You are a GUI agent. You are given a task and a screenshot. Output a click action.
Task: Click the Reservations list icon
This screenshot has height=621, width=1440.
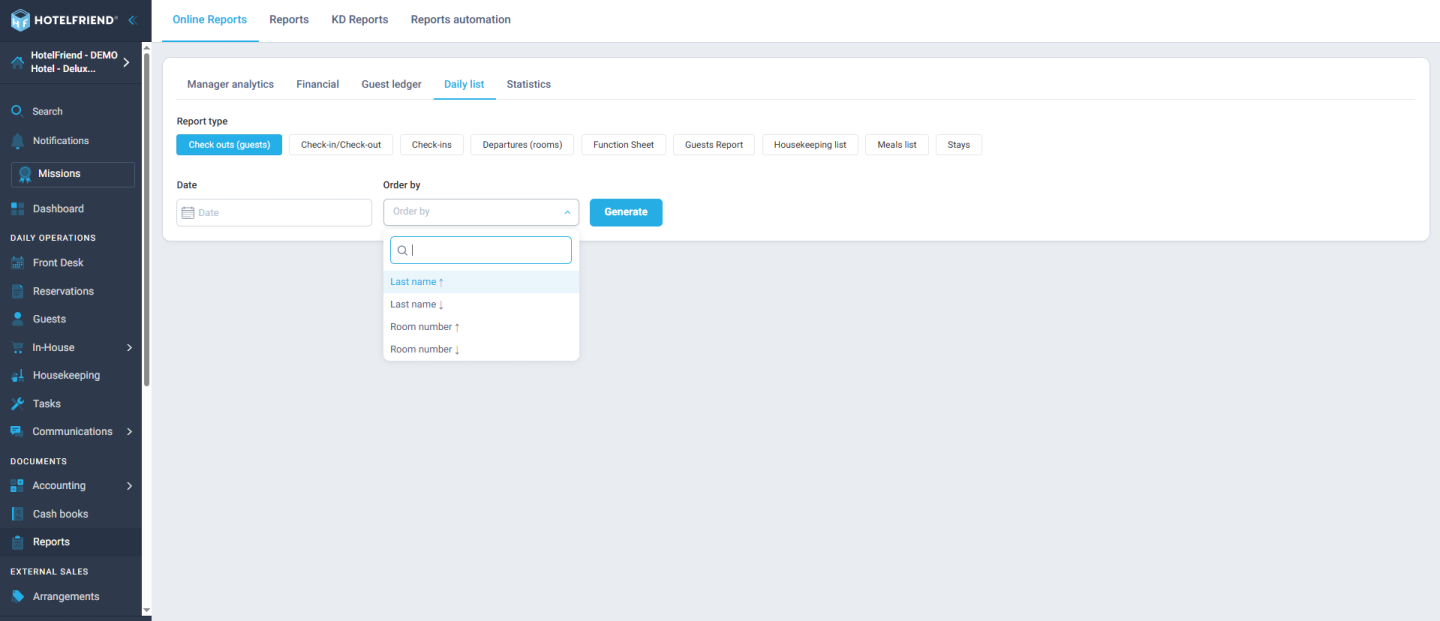click(17, 291)
